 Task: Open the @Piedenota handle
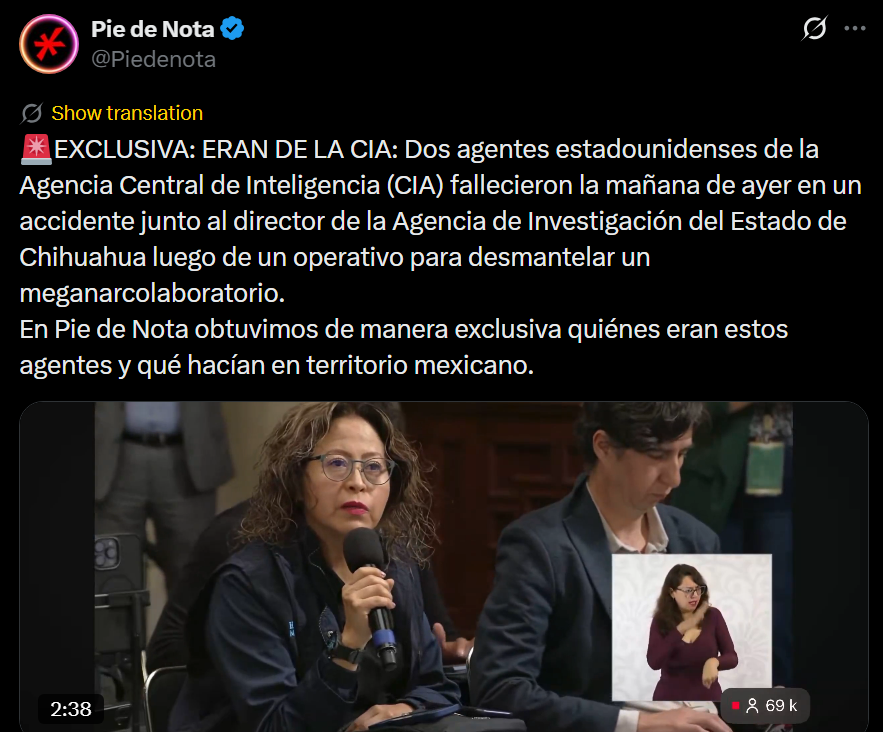(x=153, y=60)
